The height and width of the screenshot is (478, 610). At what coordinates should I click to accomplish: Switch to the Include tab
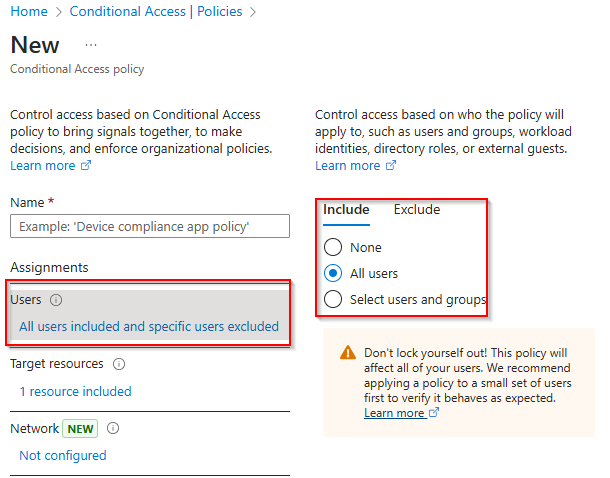point(346,210)
